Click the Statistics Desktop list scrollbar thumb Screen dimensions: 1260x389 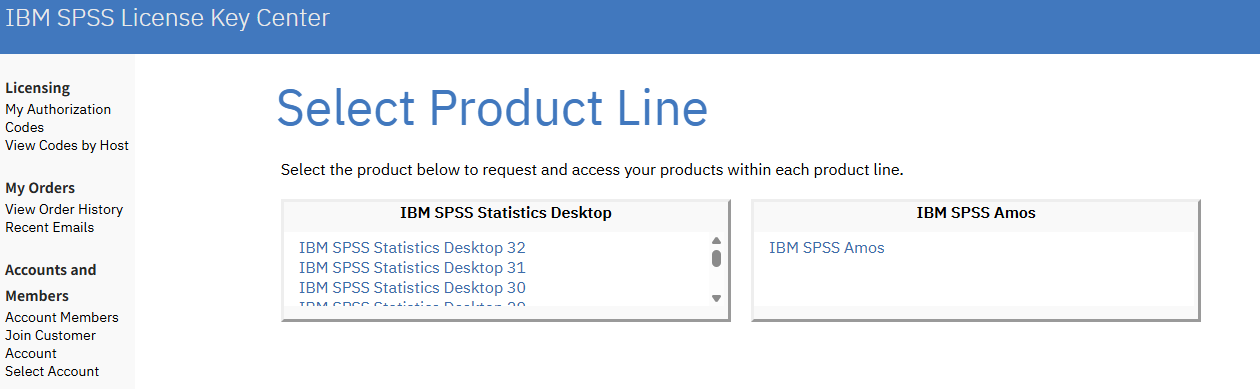click(x=716, y=258)
